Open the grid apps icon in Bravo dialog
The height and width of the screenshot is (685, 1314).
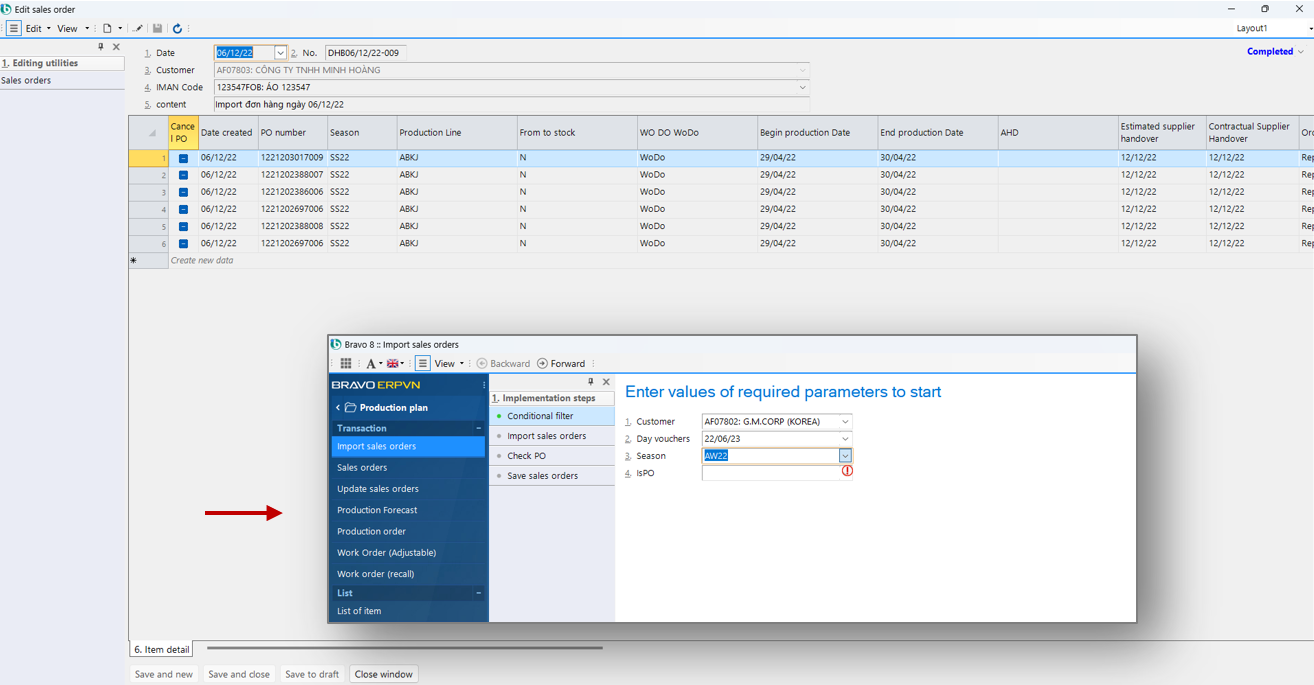click(x=346, y=364)
